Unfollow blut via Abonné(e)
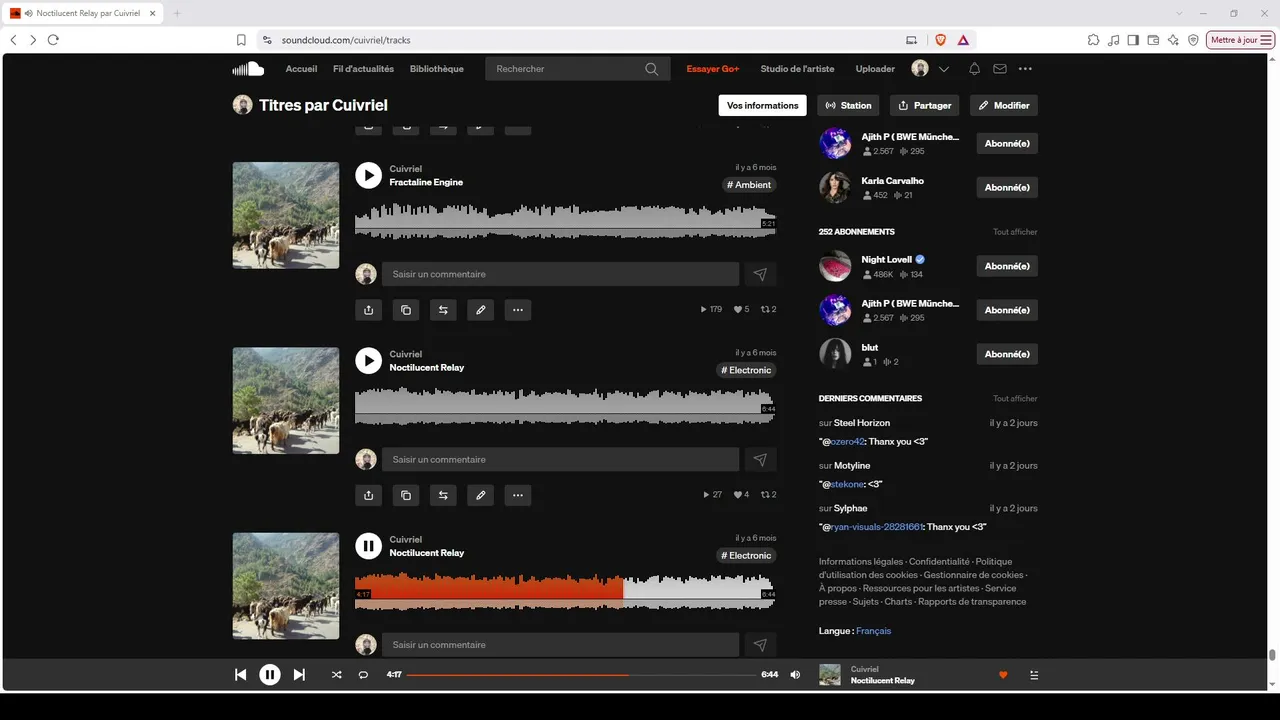This screenshot has height=720, width=1280. coord(1007,354)
